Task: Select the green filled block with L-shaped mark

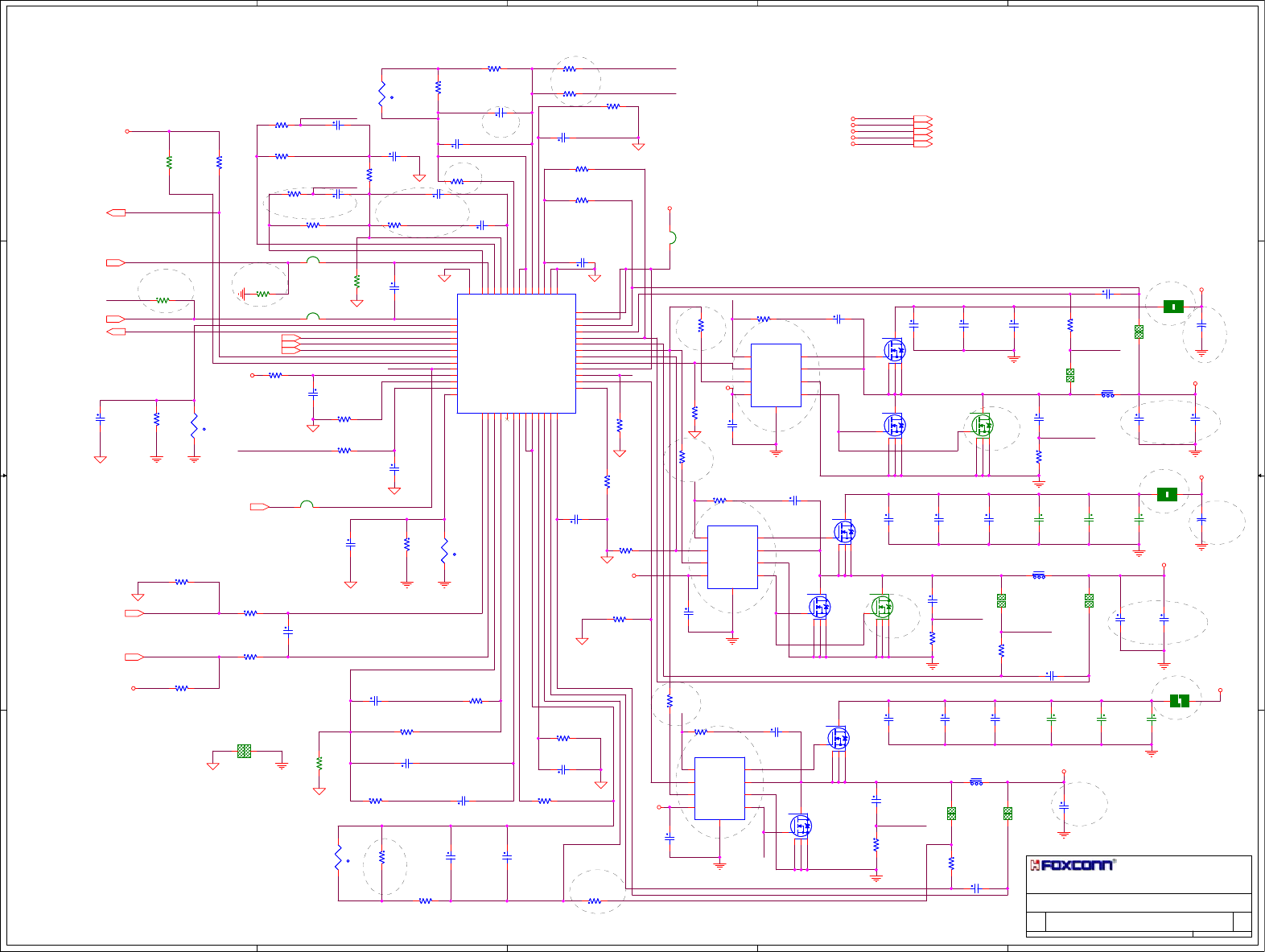Action: point(1179,701)
